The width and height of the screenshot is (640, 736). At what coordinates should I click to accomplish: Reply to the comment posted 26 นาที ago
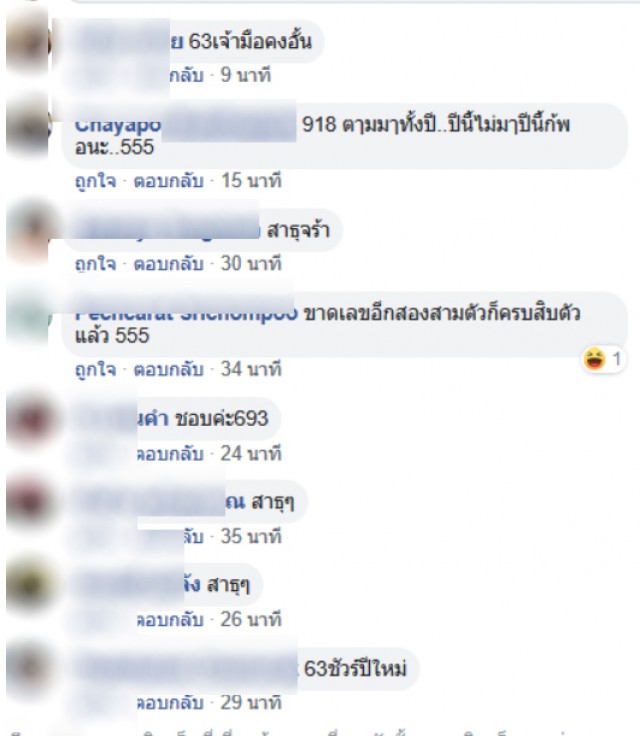[x=170, y=620]
